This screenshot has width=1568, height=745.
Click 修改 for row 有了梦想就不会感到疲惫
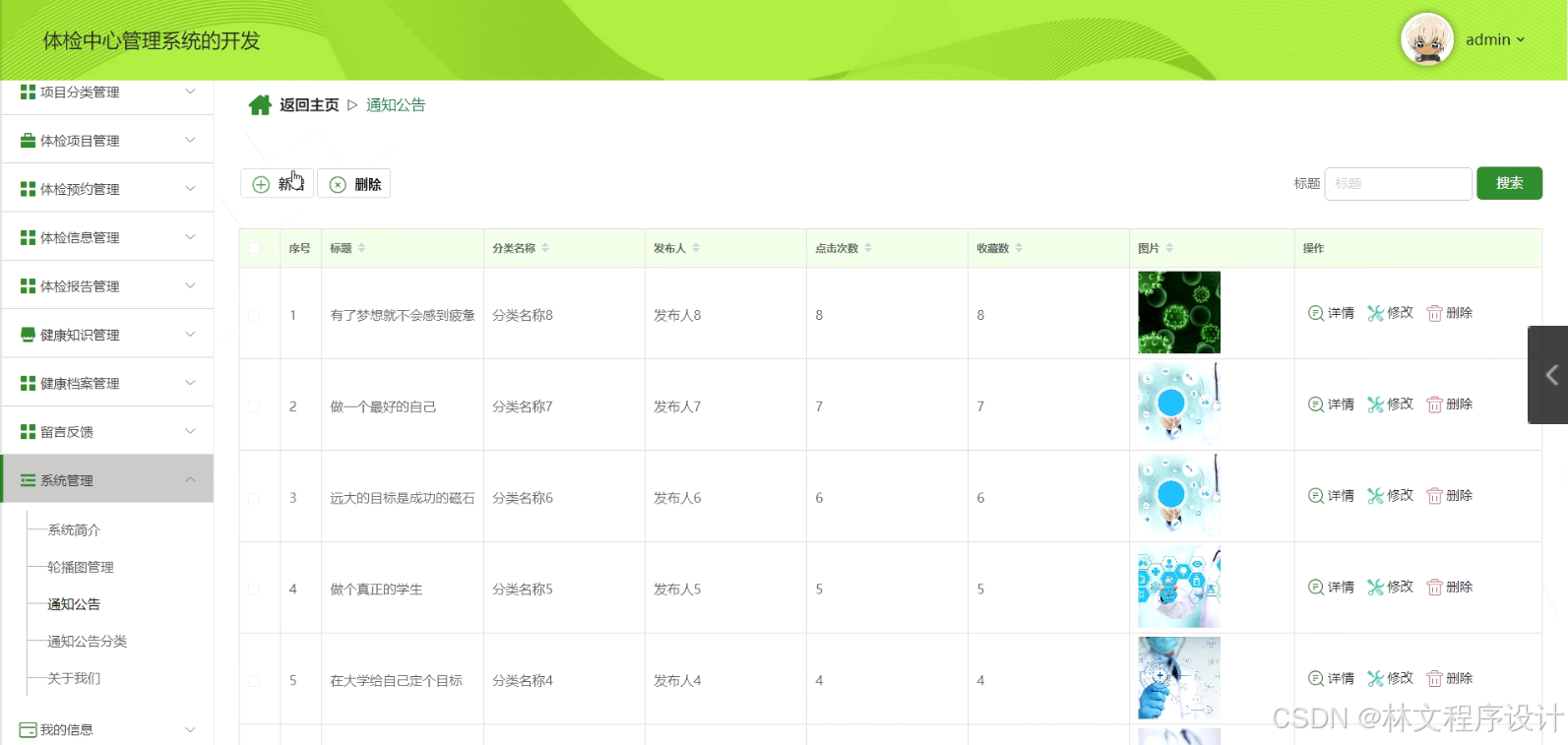pos(1390,313)
